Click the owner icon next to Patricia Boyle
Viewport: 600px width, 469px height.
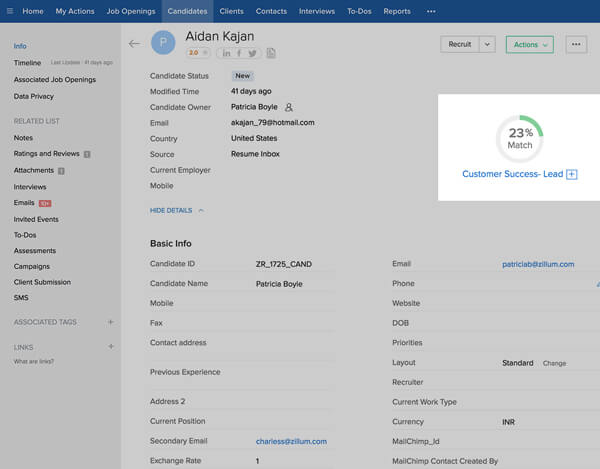[289, 106]
